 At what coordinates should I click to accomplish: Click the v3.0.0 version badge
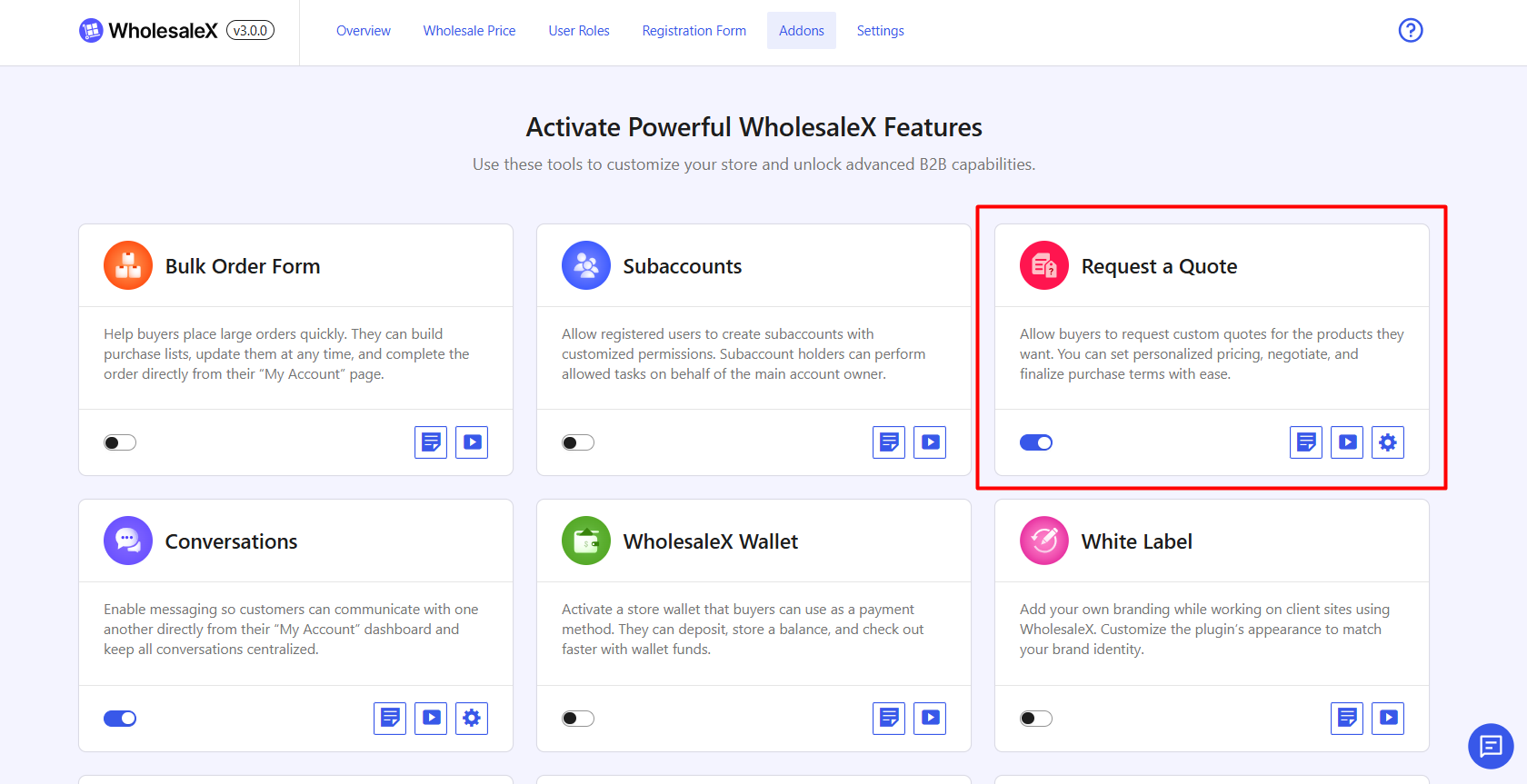pyautogui.click(x=250, y=30)
